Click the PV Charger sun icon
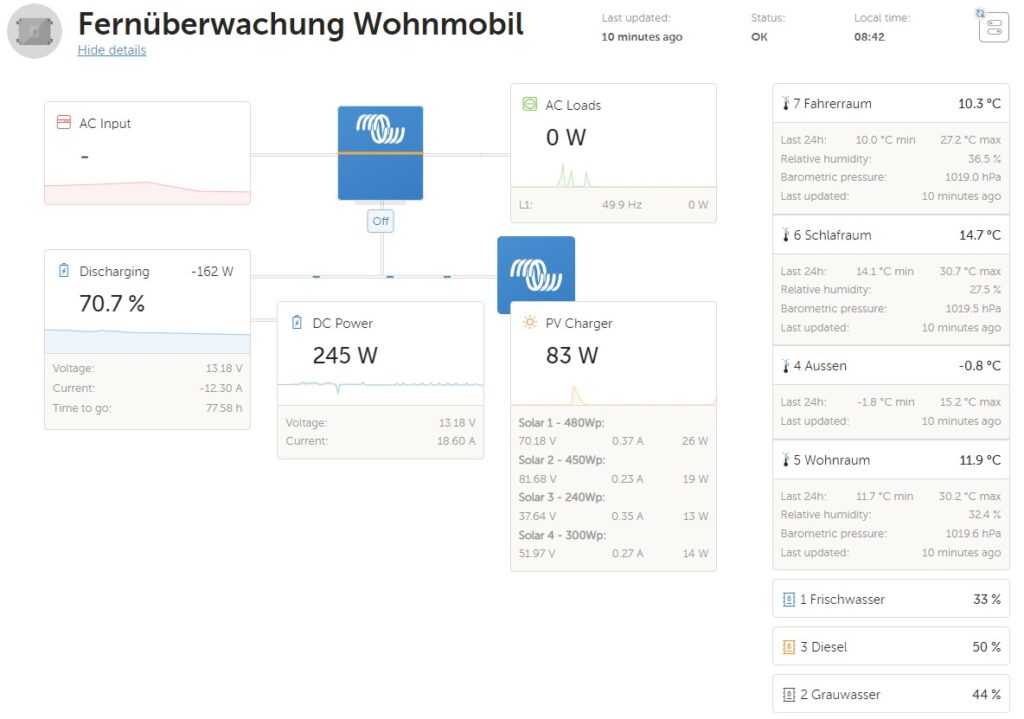Viewport: 1024px width, 719px height. 529,323
